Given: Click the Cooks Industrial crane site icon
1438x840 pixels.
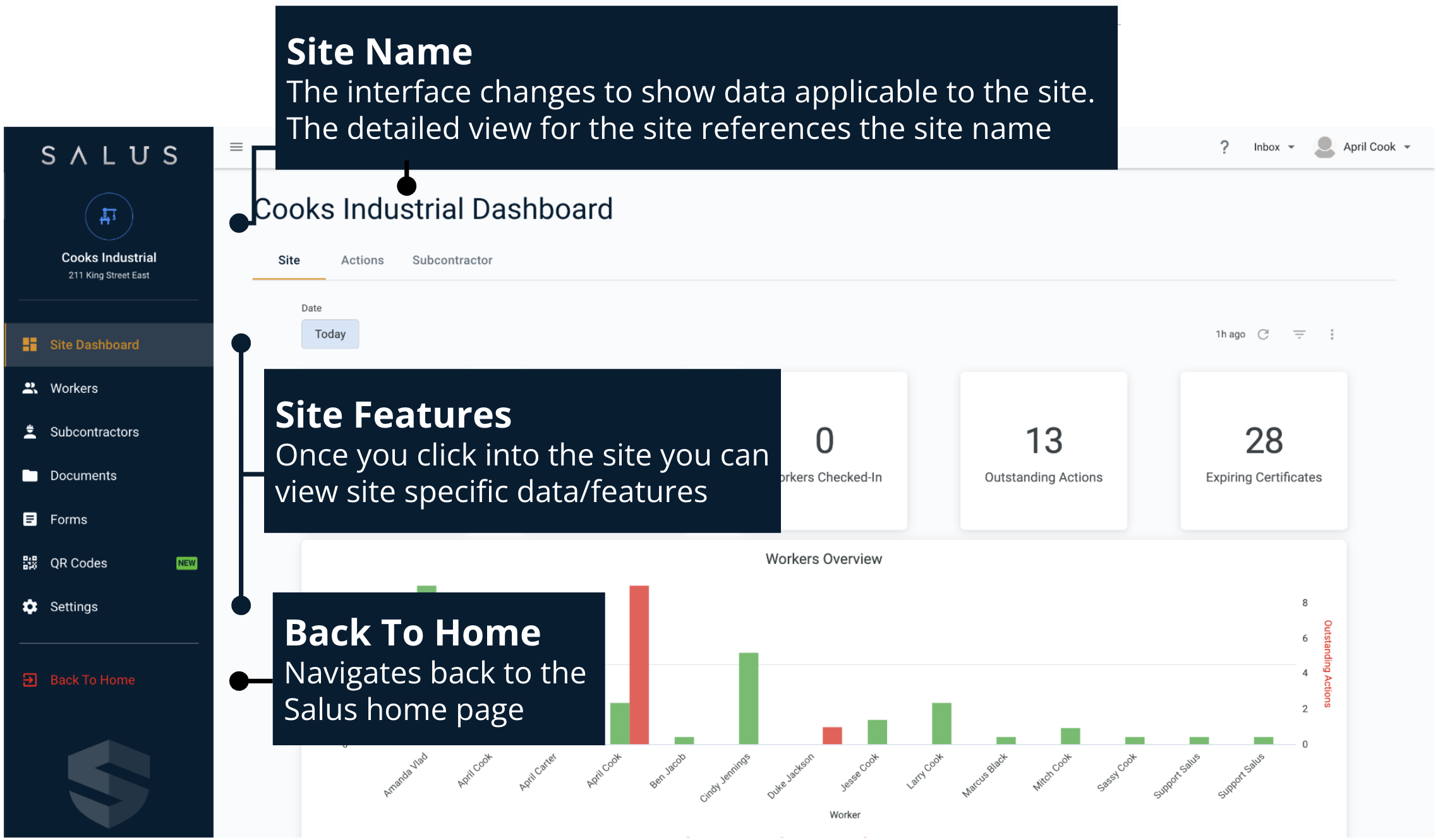Looking at the screenshot, I should [x=109, y=217].
